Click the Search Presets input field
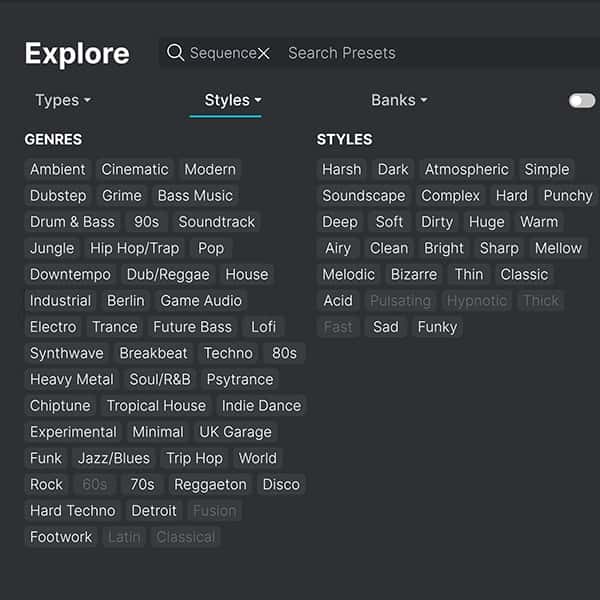 pos(400,53)
